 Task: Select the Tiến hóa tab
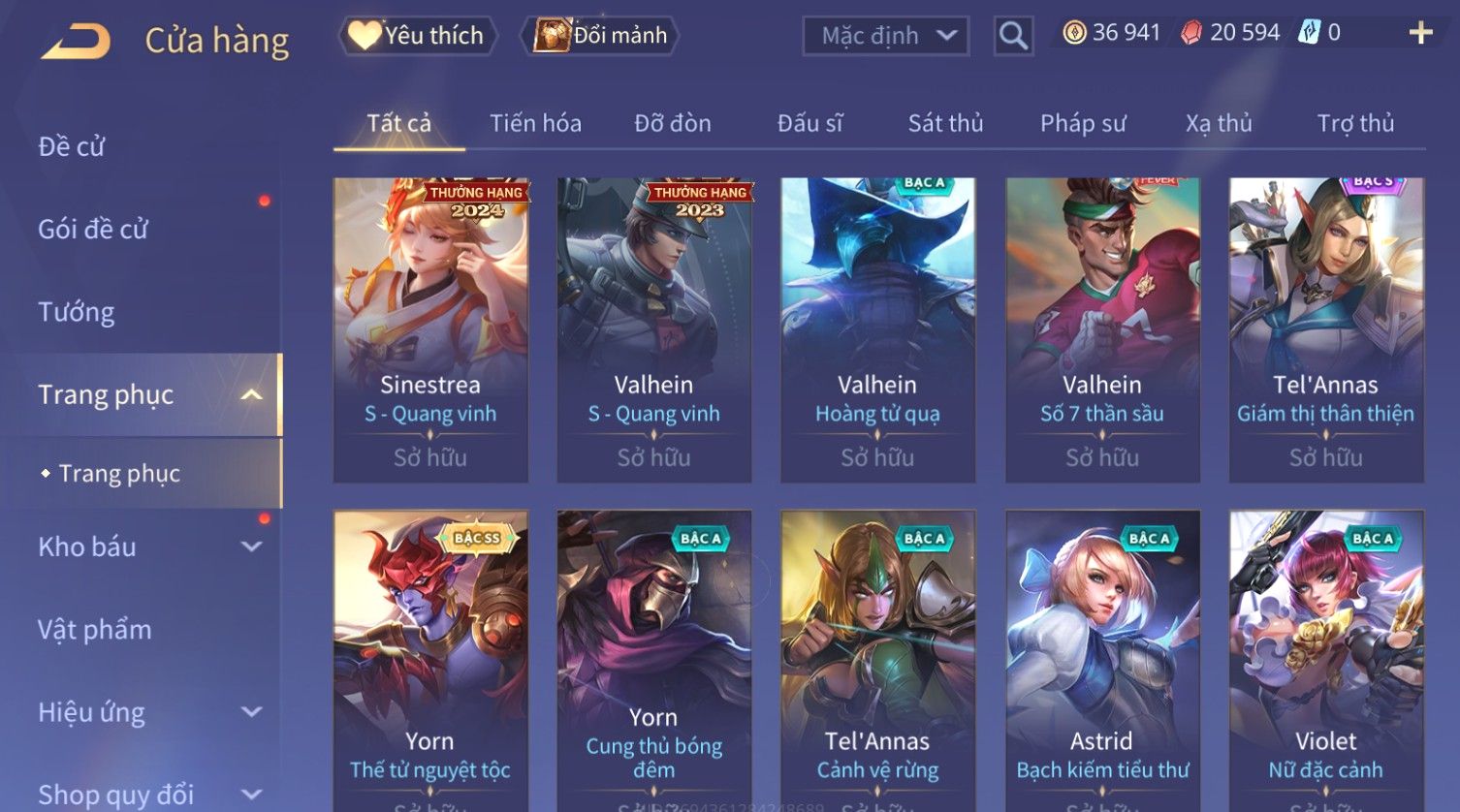tap(535, 123)
